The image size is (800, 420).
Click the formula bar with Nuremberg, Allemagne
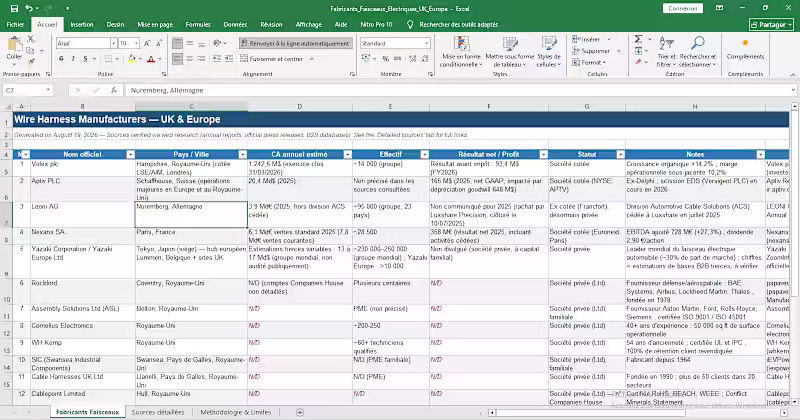pyautogui.click(x=459, y=90)
